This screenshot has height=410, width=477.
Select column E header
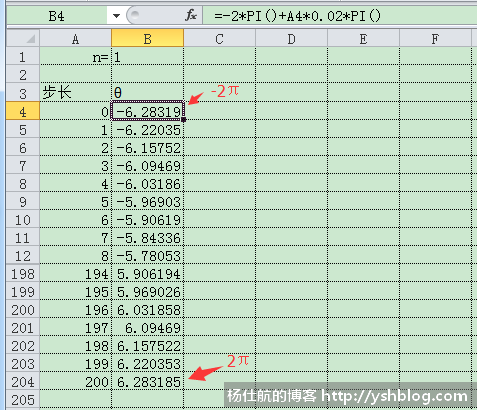click(364, 39)
